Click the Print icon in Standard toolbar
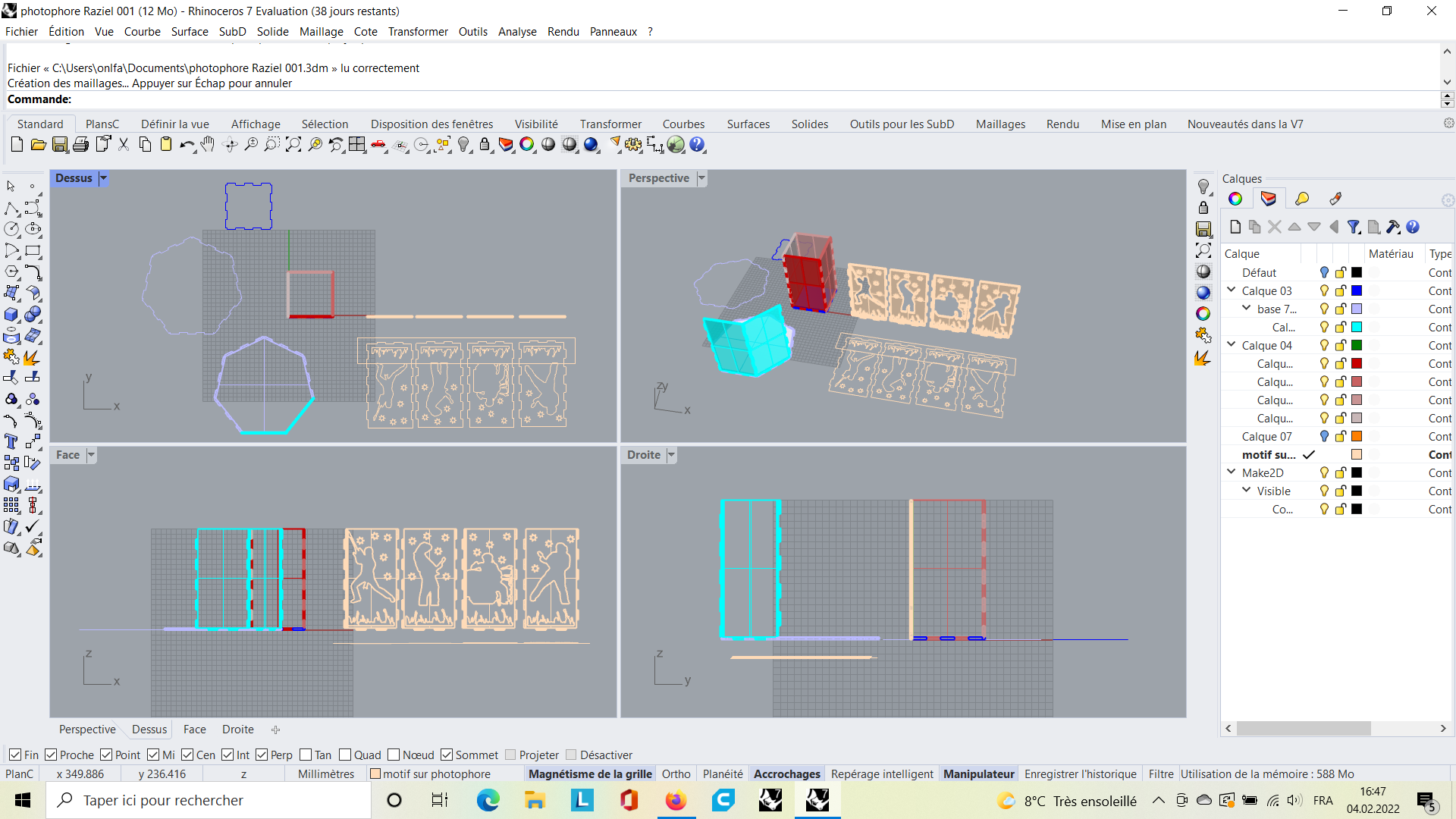 tap(81, 144)
